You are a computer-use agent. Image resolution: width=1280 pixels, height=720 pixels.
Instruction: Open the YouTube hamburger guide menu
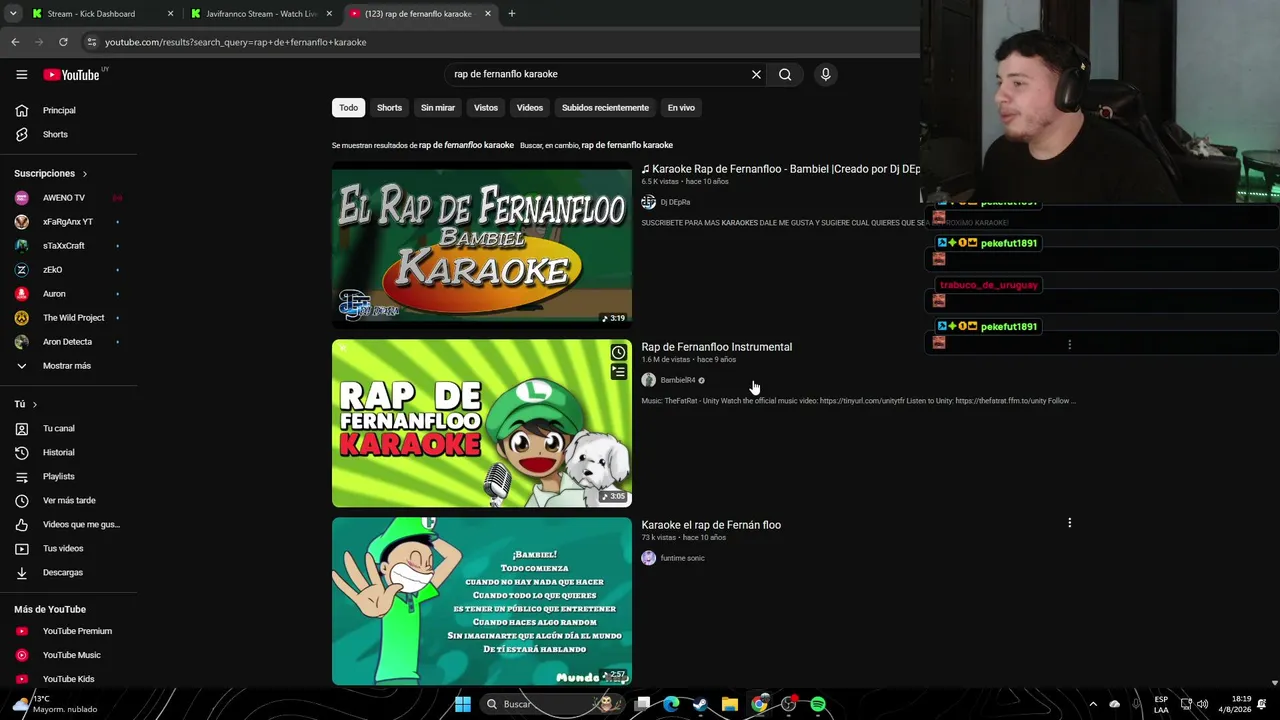21,74
